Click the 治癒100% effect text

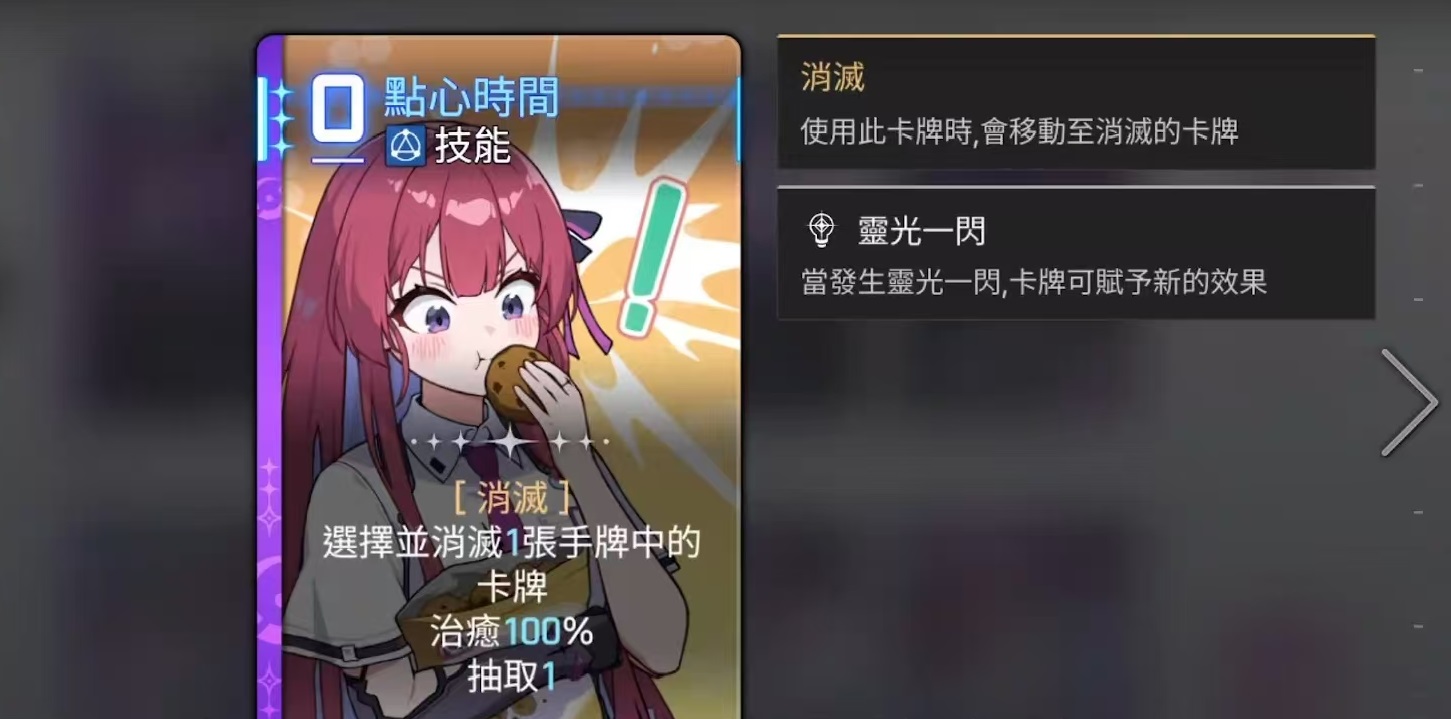(512, 632)
